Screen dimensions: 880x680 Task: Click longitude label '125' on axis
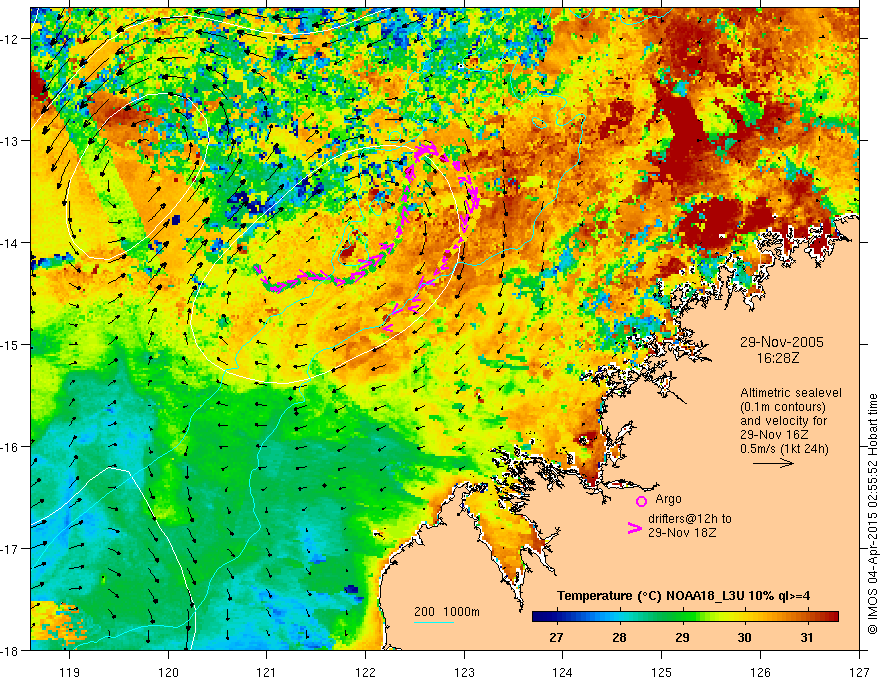[662, 672]
